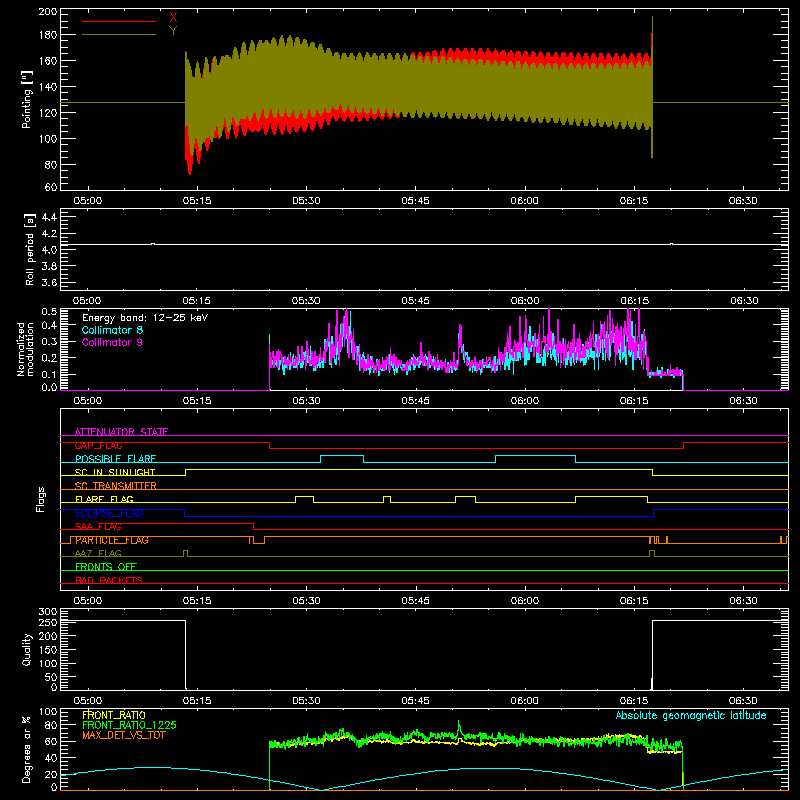This screenshot has width=800, height=800.
Task: Select the olive Y legend line sample
Action: click(119, 35)
